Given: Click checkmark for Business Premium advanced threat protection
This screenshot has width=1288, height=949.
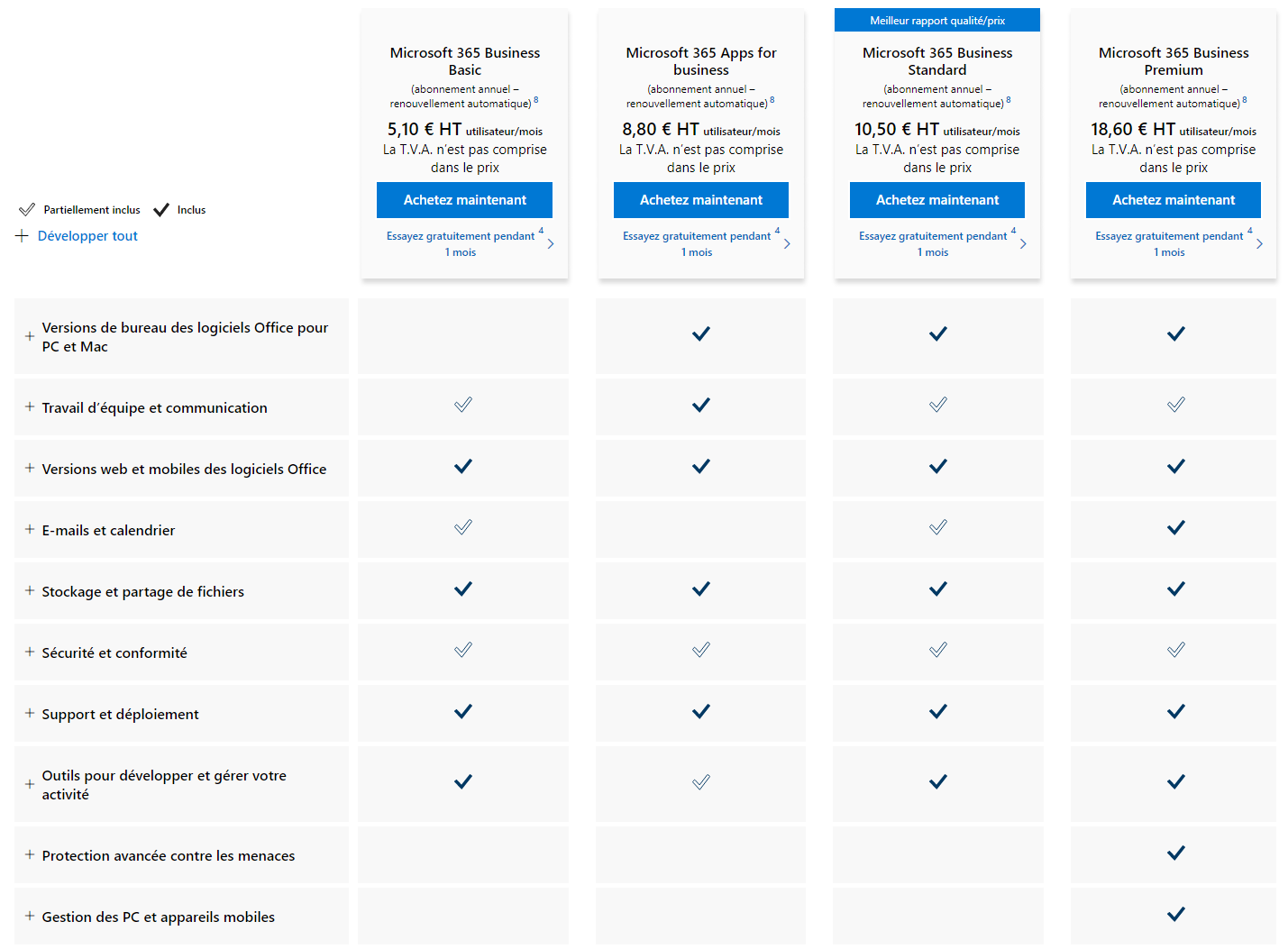Looking at the screenshot, I should coord(1175,853).
